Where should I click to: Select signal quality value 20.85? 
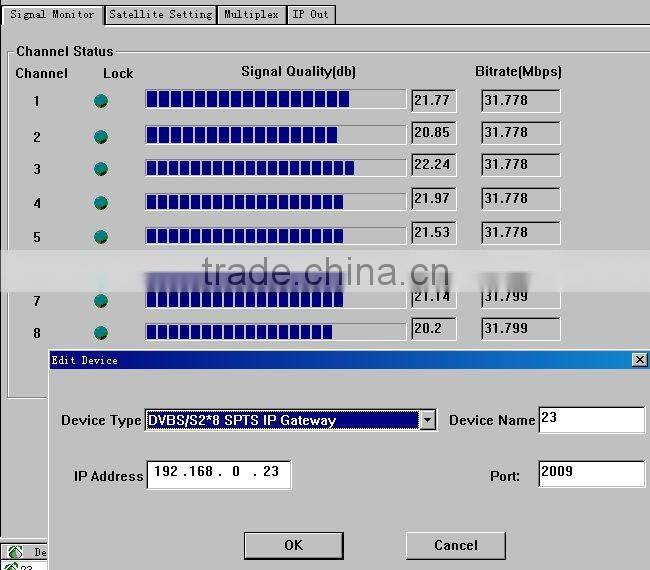click(434, 133)
